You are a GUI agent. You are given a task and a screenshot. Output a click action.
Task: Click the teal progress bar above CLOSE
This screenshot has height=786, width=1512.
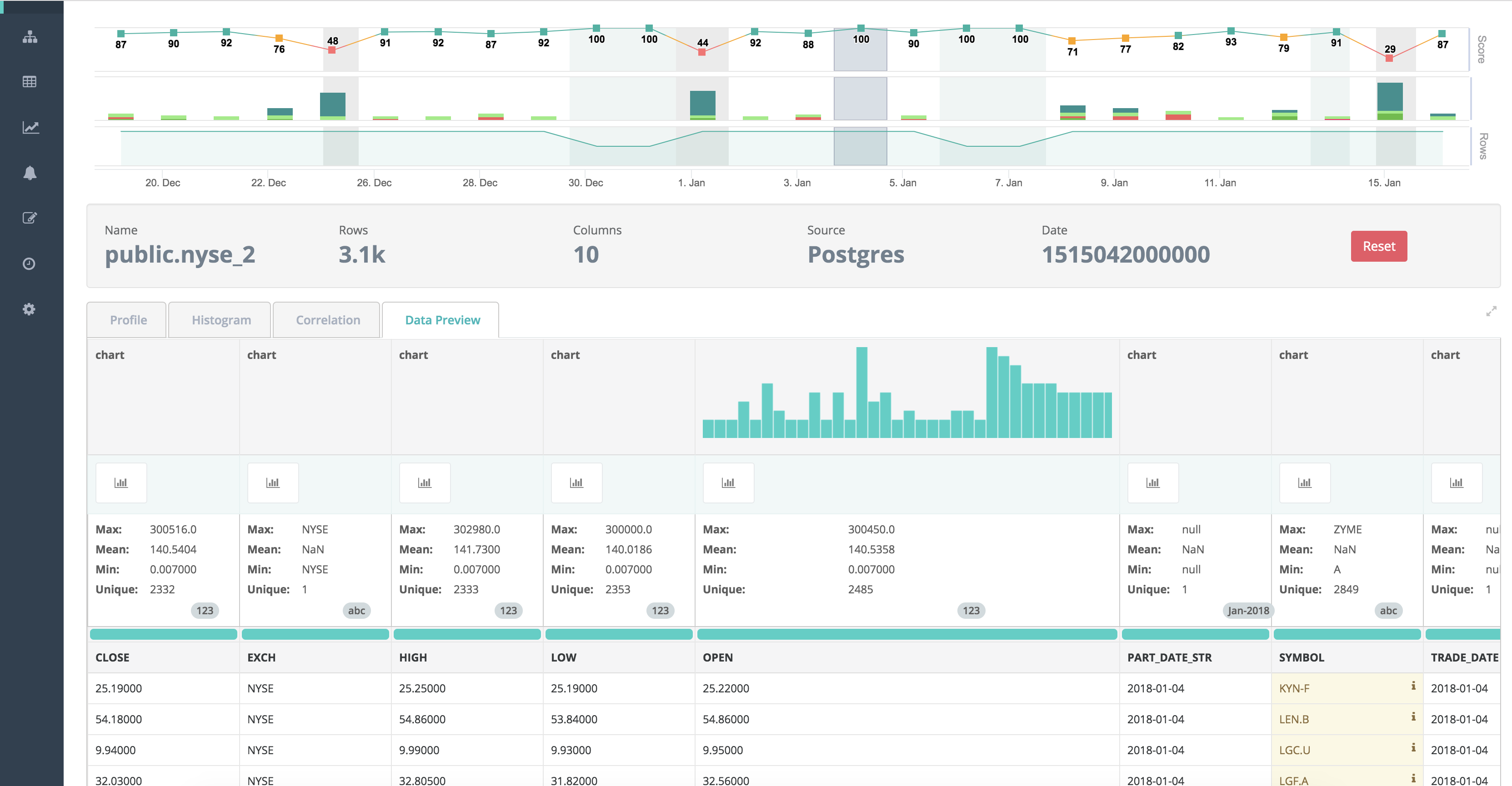click(163, 634)
